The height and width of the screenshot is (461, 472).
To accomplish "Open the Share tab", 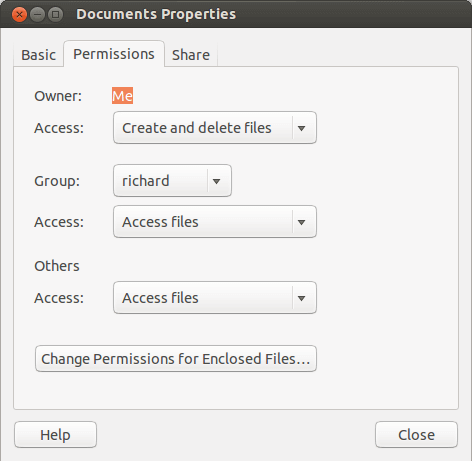I will [x=191, y=55].
